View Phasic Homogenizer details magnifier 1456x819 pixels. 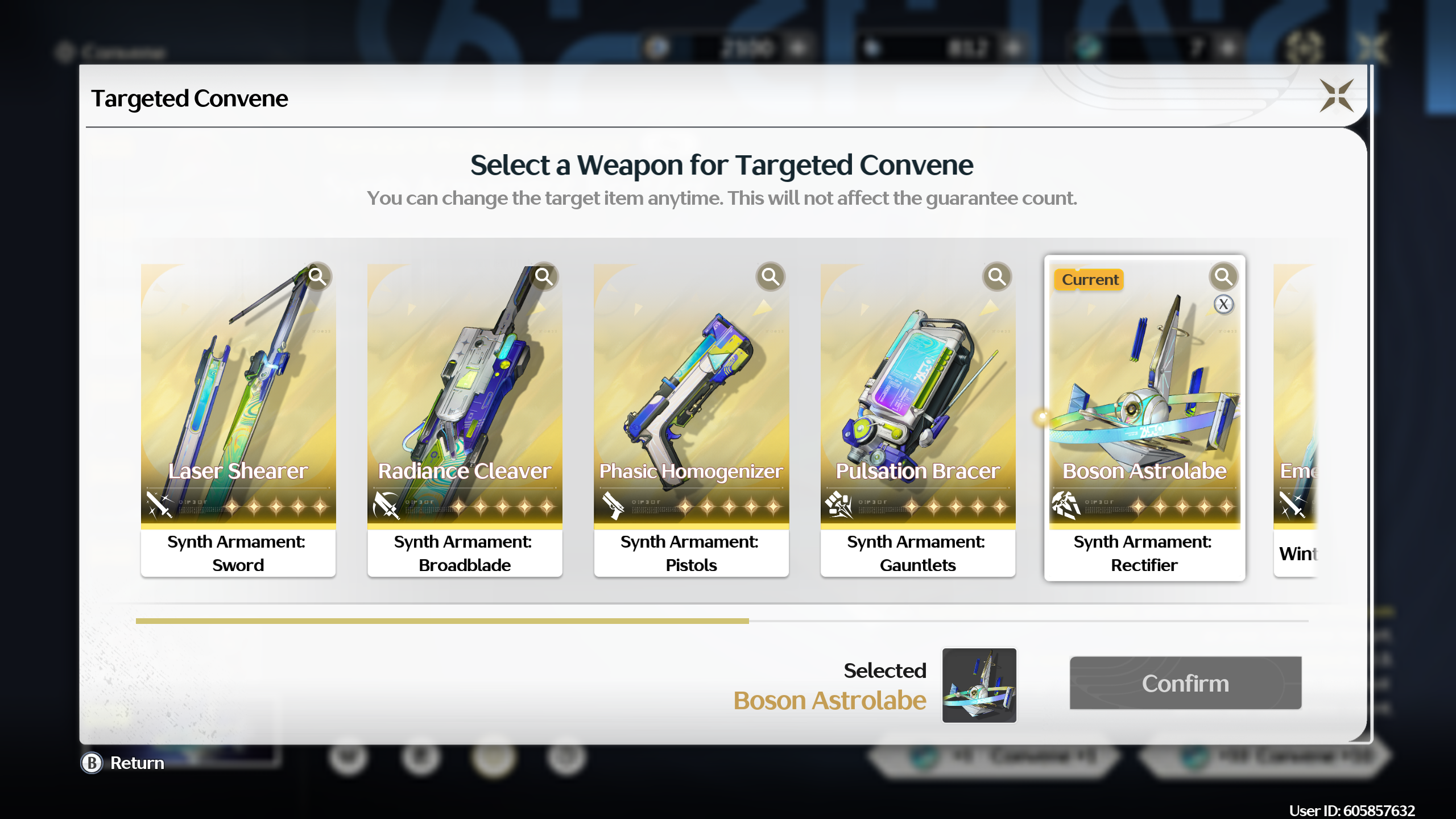771,277
